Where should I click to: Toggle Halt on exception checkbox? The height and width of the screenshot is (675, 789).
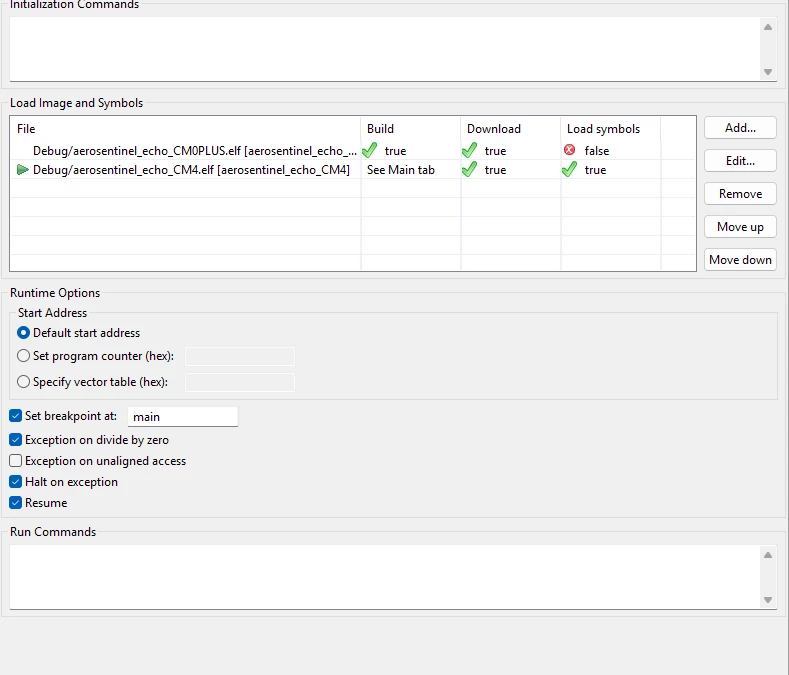16,482
